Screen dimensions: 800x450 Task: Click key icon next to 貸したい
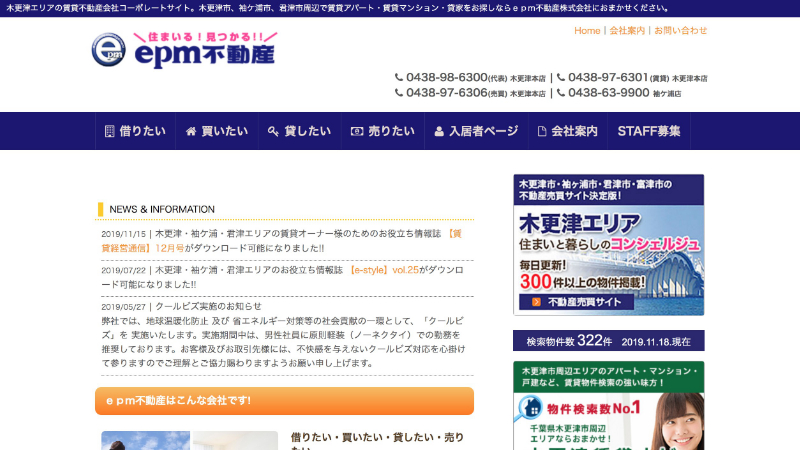click(x=273, y=131)
